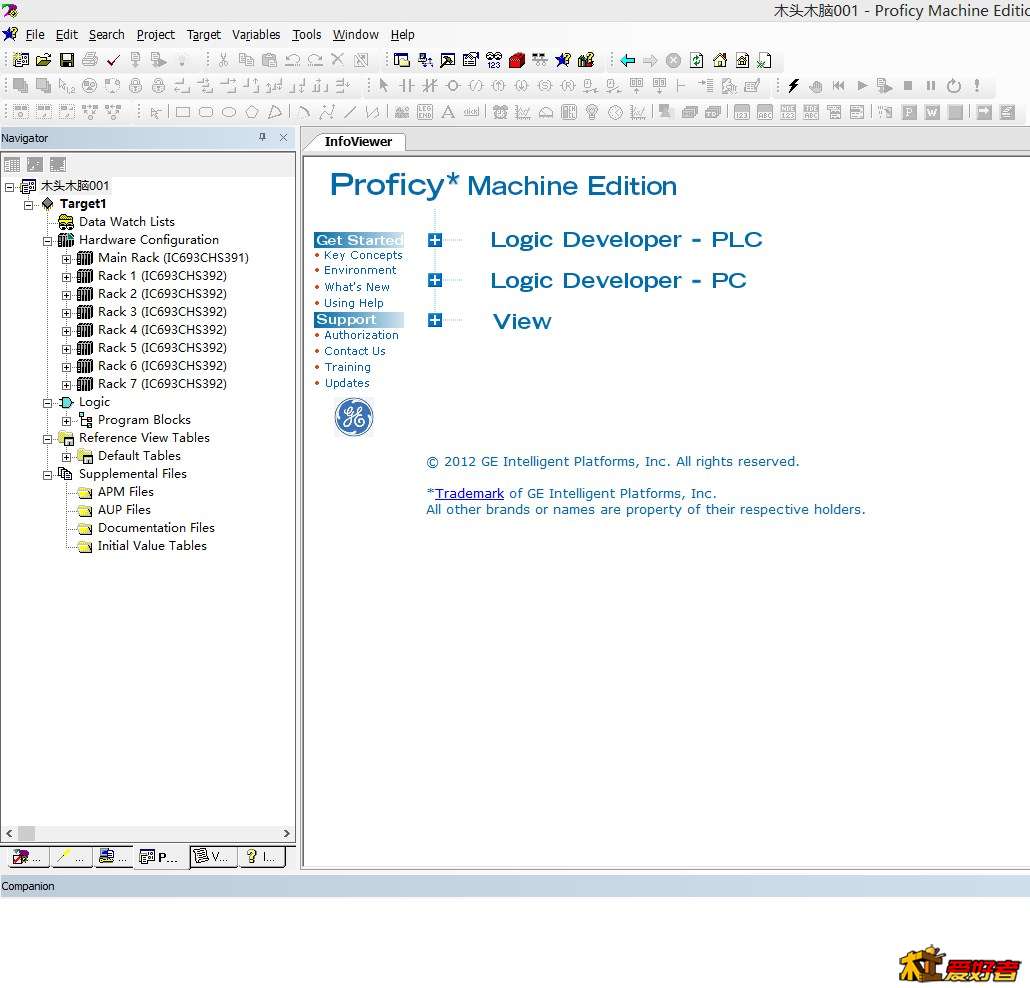Collapse the Target1 node
The height and width of the screenshot is (988, 1030).
pos(28,205)
